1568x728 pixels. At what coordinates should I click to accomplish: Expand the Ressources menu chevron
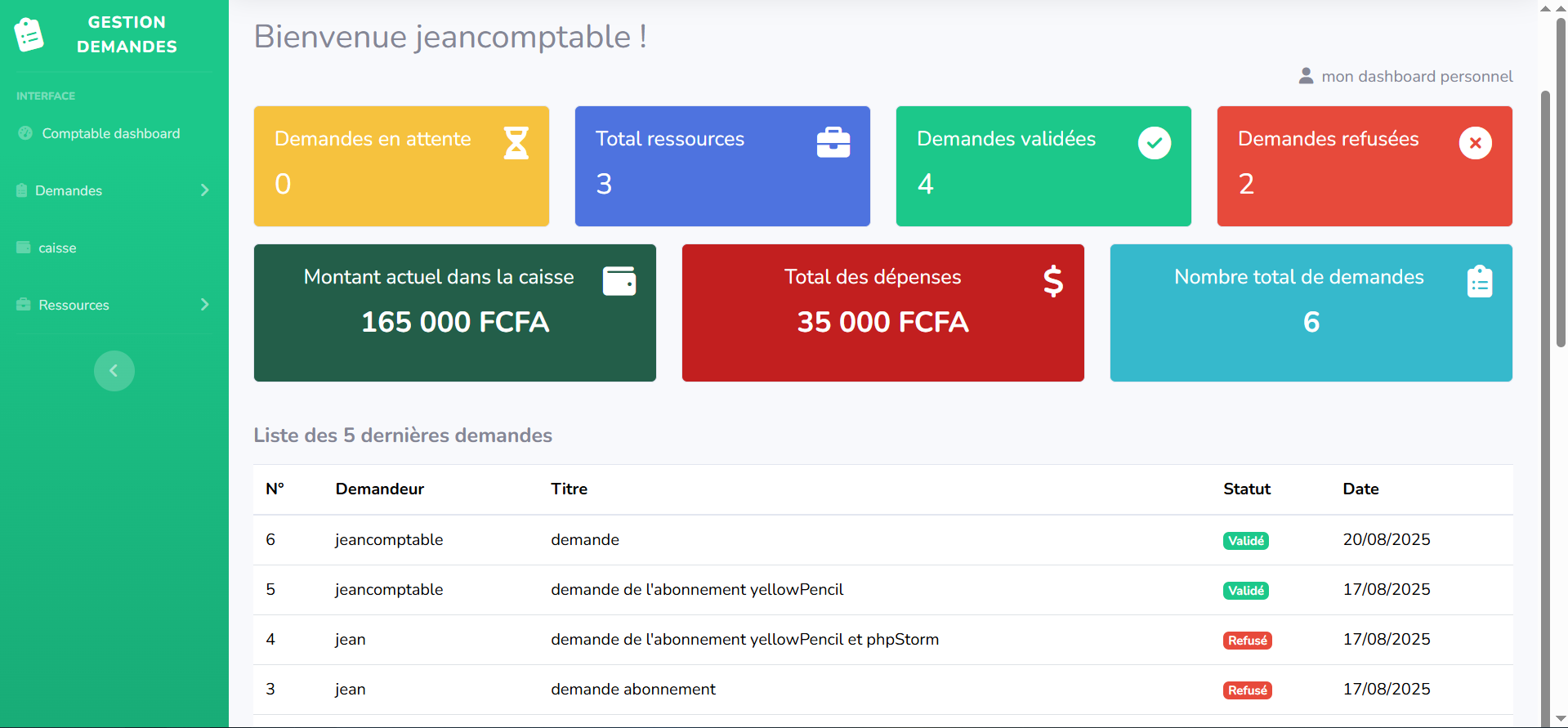tap(204, 305)
